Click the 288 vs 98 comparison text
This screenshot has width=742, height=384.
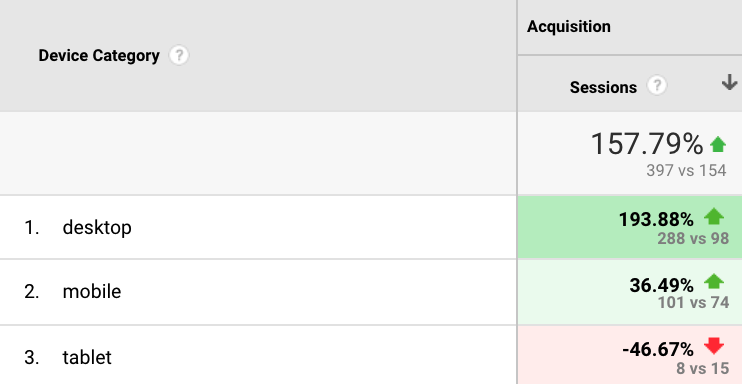tap(693, 238)
